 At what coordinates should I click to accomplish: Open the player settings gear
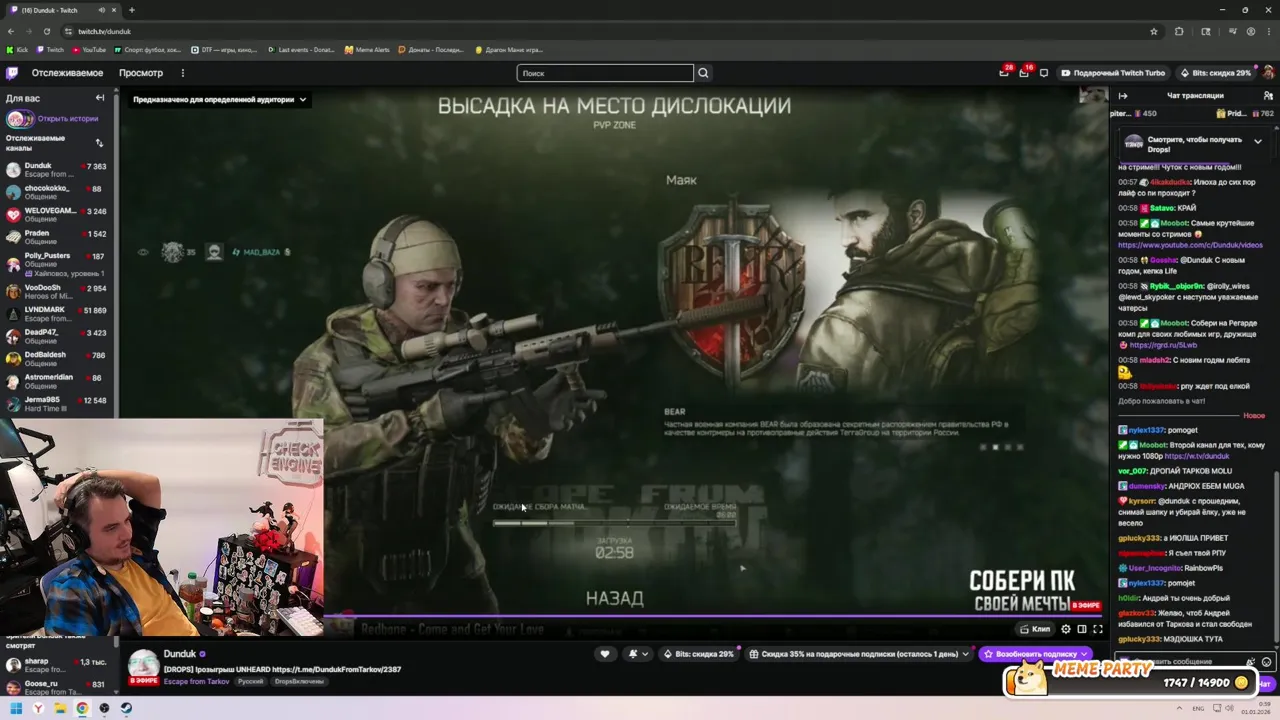tap(1066, 629)
